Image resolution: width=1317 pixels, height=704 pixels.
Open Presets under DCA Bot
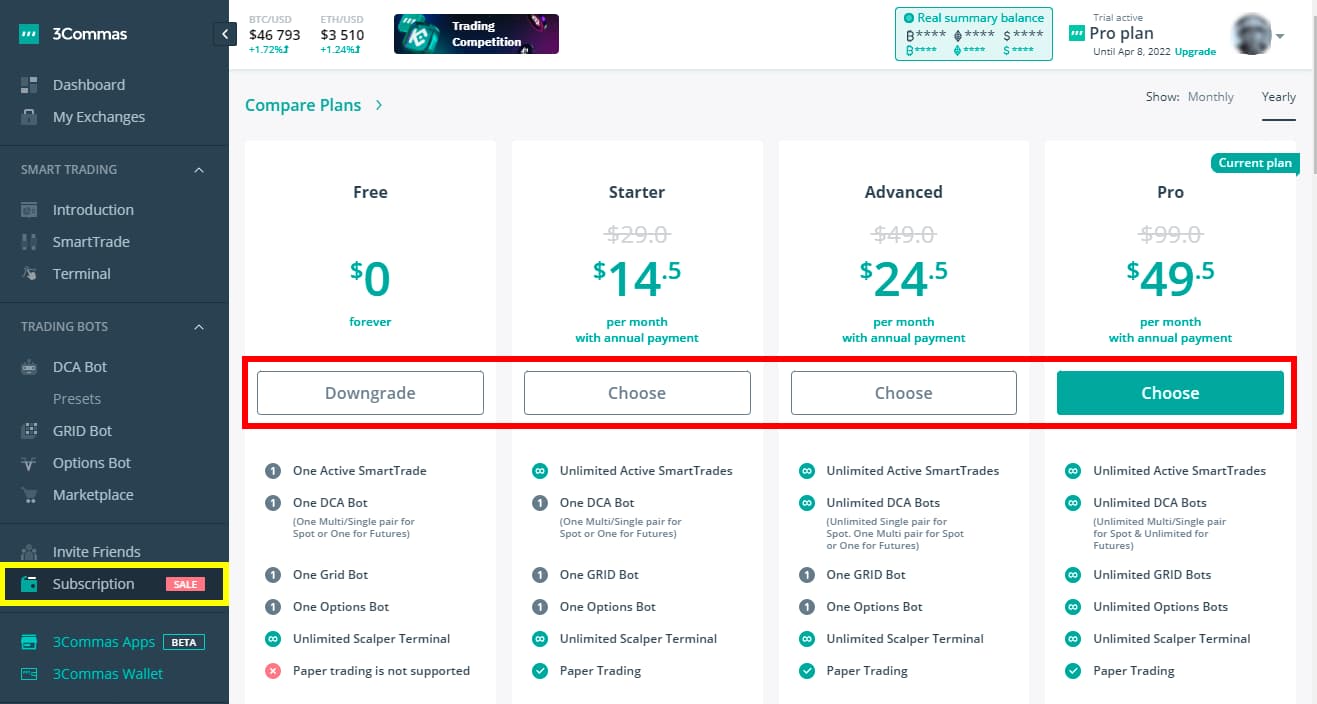tap(77, 399)
